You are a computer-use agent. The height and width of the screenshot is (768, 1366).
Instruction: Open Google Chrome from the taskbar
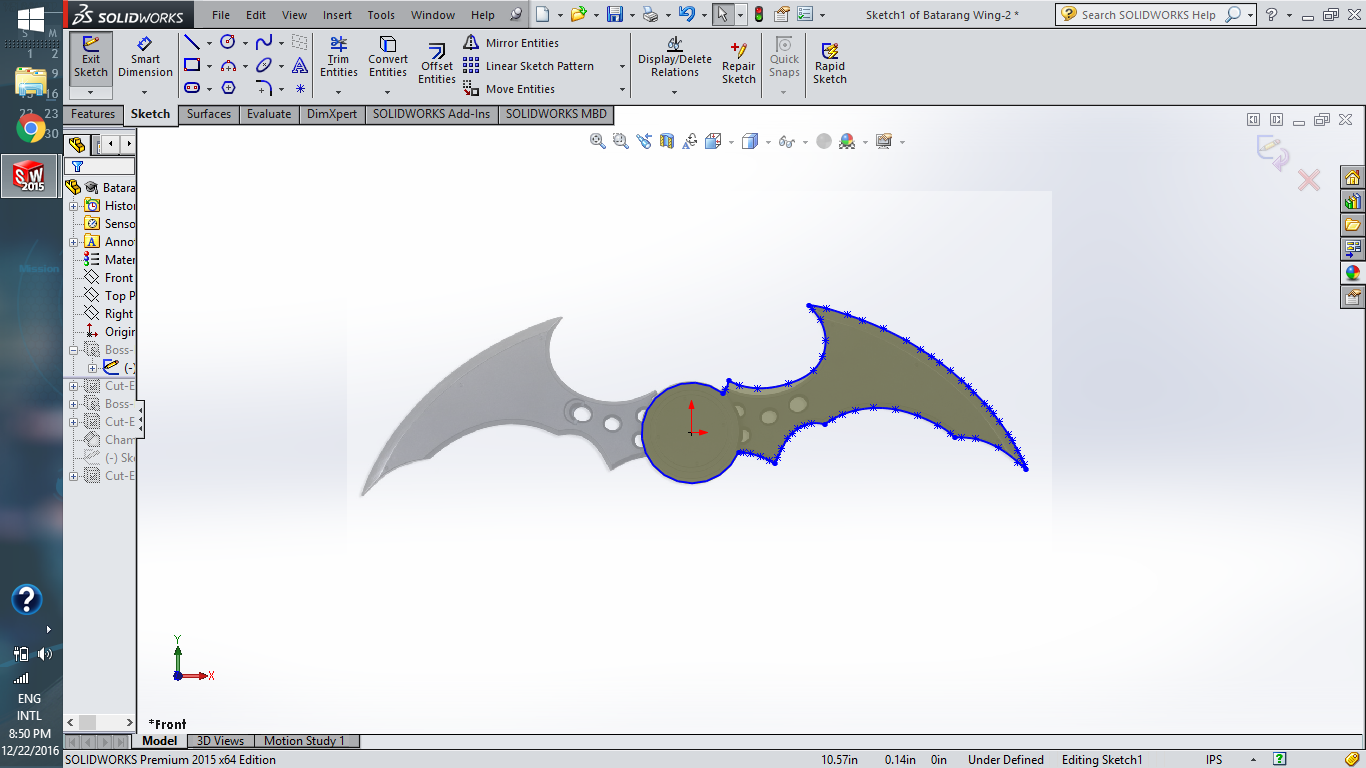(31, 127)
